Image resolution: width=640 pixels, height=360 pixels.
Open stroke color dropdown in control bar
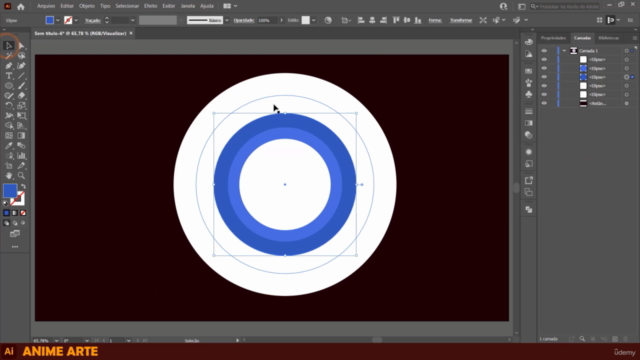[76, 20]
